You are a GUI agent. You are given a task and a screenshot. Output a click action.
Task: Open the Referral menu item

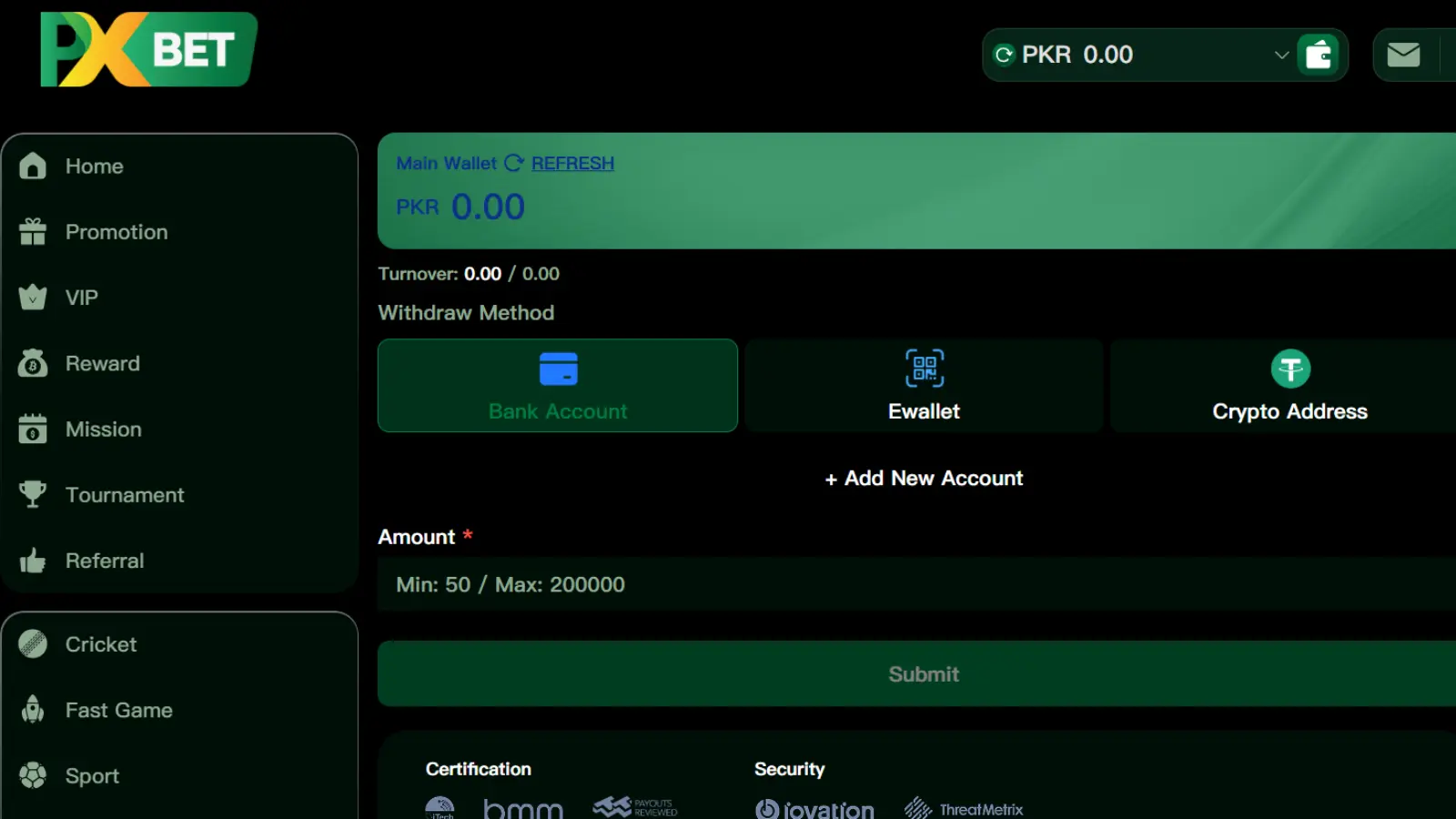179,561
